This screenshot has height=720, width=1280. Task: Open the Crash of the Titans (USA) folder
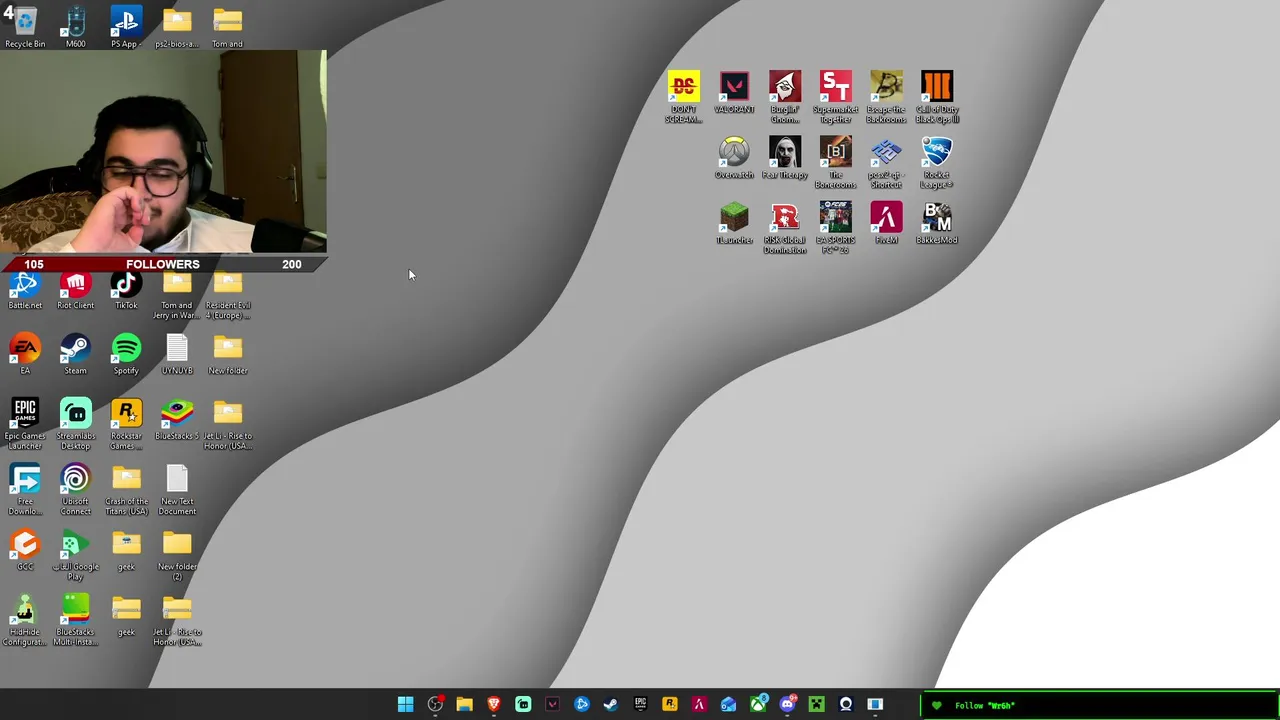tap(126, 490)
